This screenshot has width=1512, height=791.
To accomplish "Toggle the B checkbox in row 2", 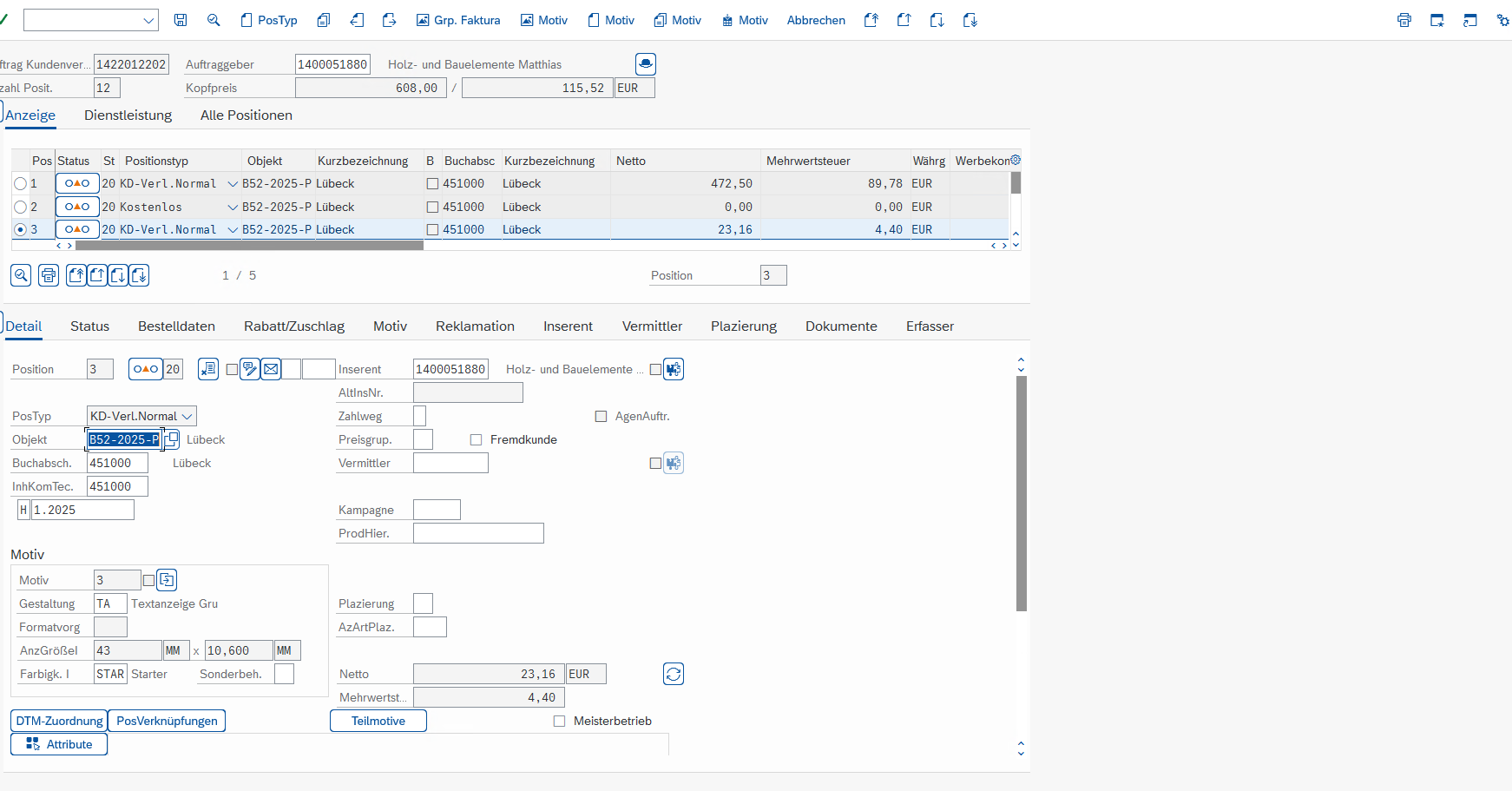I will 432,207.
